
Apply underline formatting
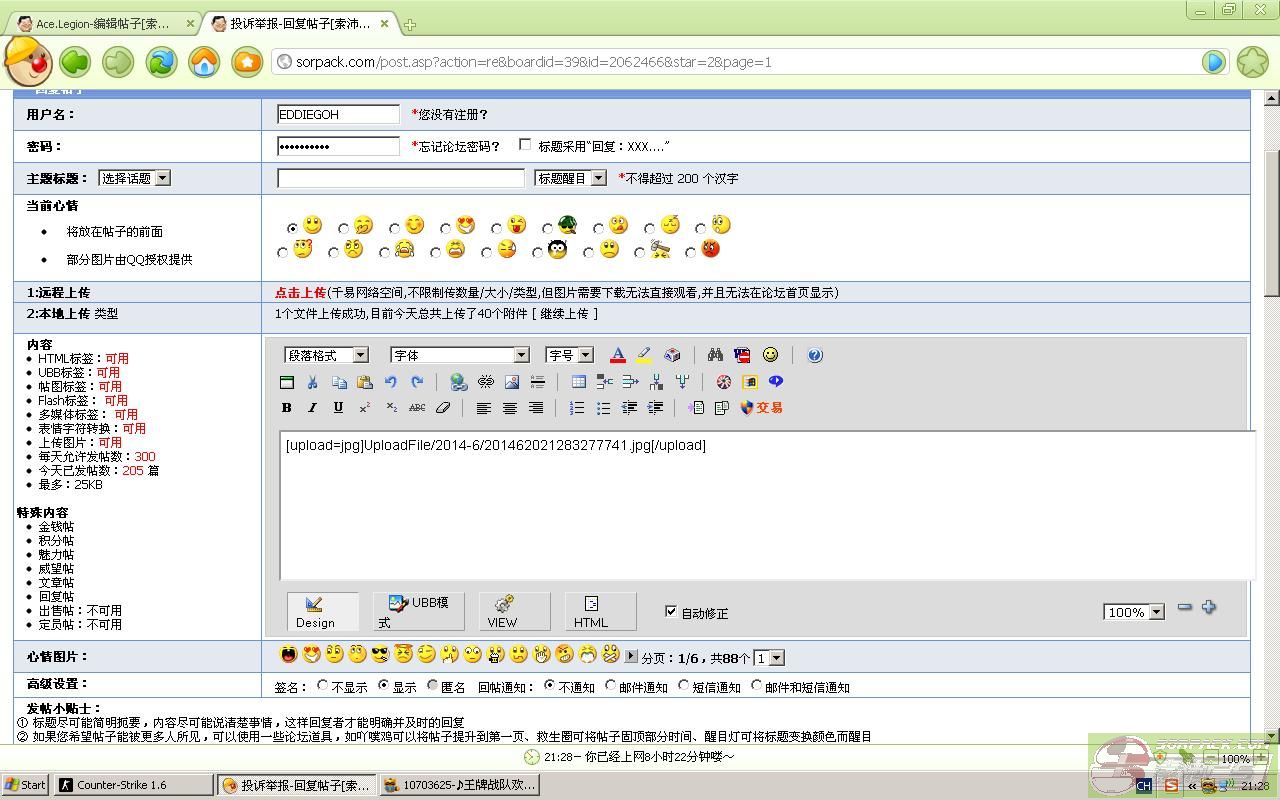click(x=338, y=408)
